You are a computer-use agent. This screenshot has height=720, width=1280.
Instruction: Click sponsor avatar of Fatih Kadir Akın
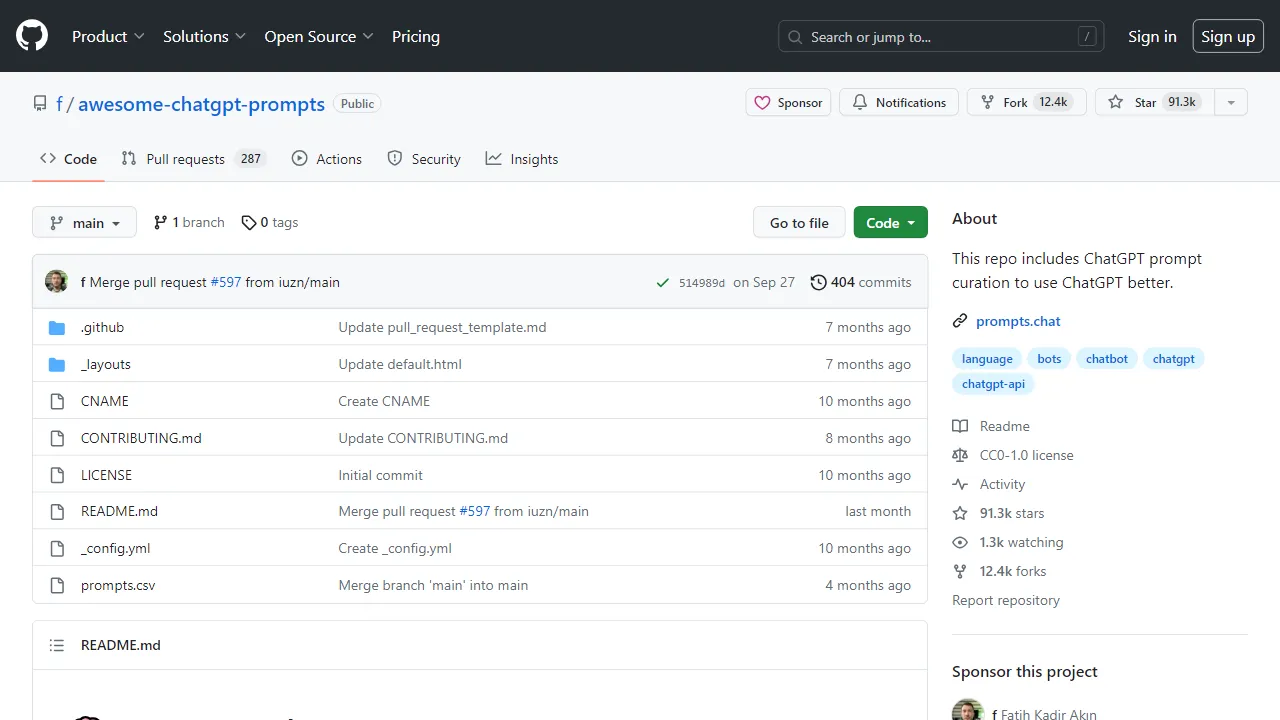click(968, 711)
